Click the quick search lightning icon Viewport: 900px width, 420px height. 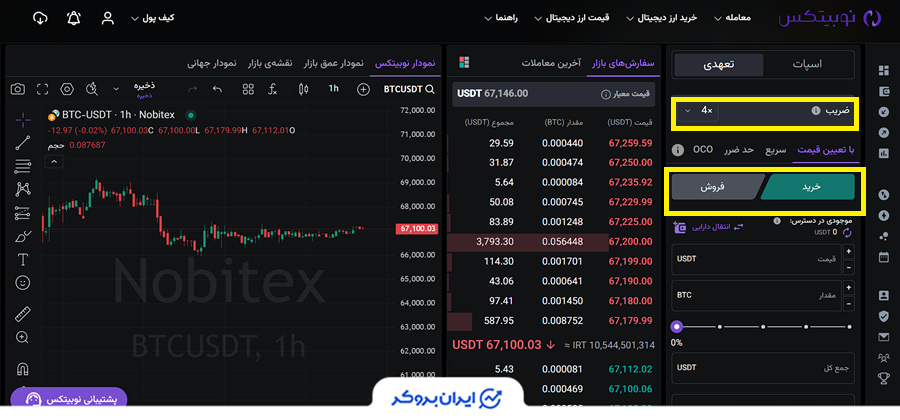[x=92, y=89]
